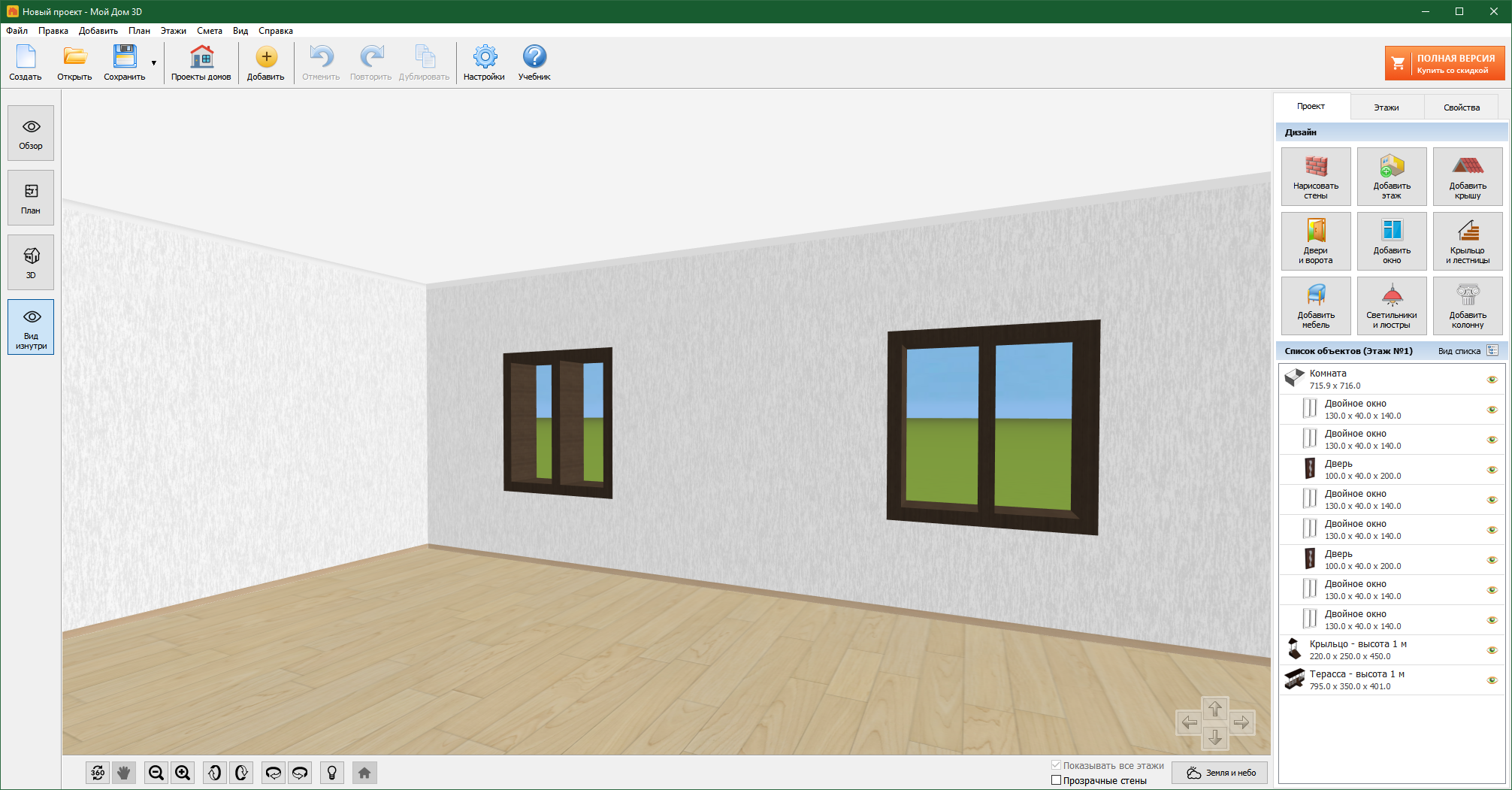Open Добавить мебель furniture catalog

tap(1316, 306)
